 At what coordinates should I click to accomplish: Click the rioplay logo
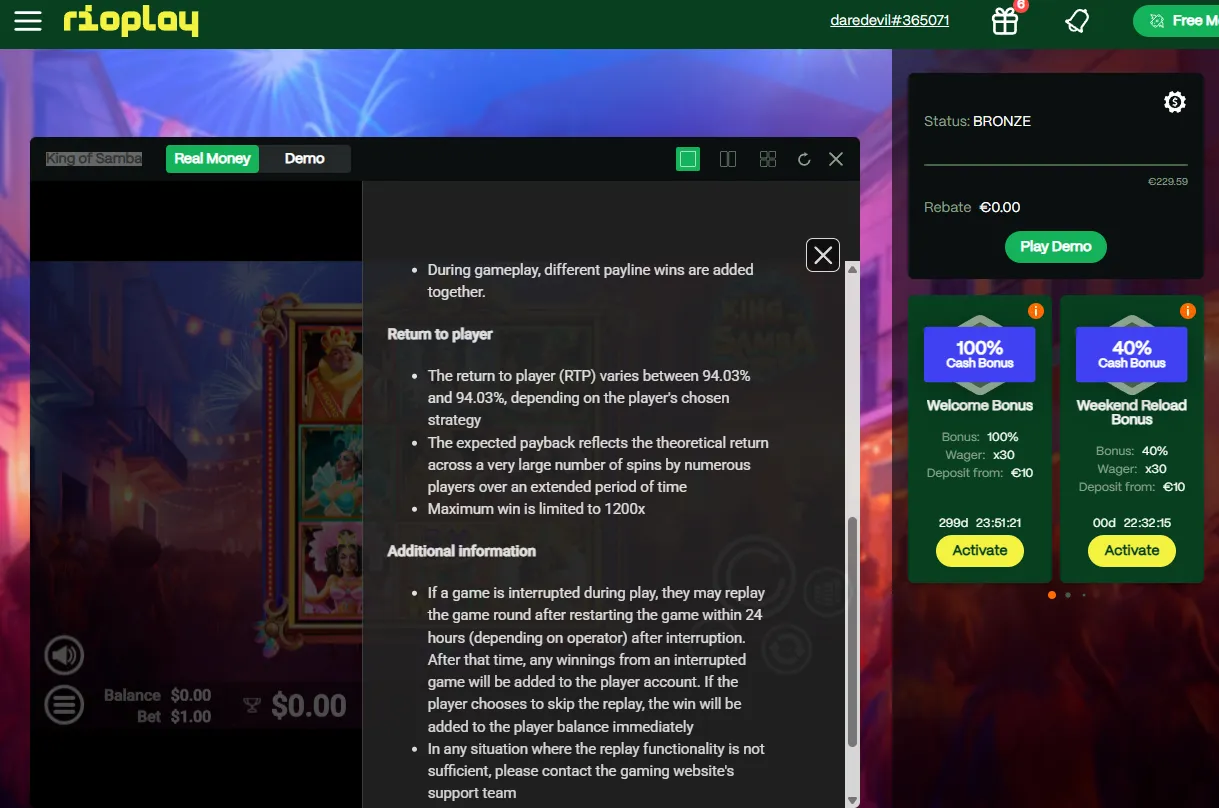pos(131,20)
